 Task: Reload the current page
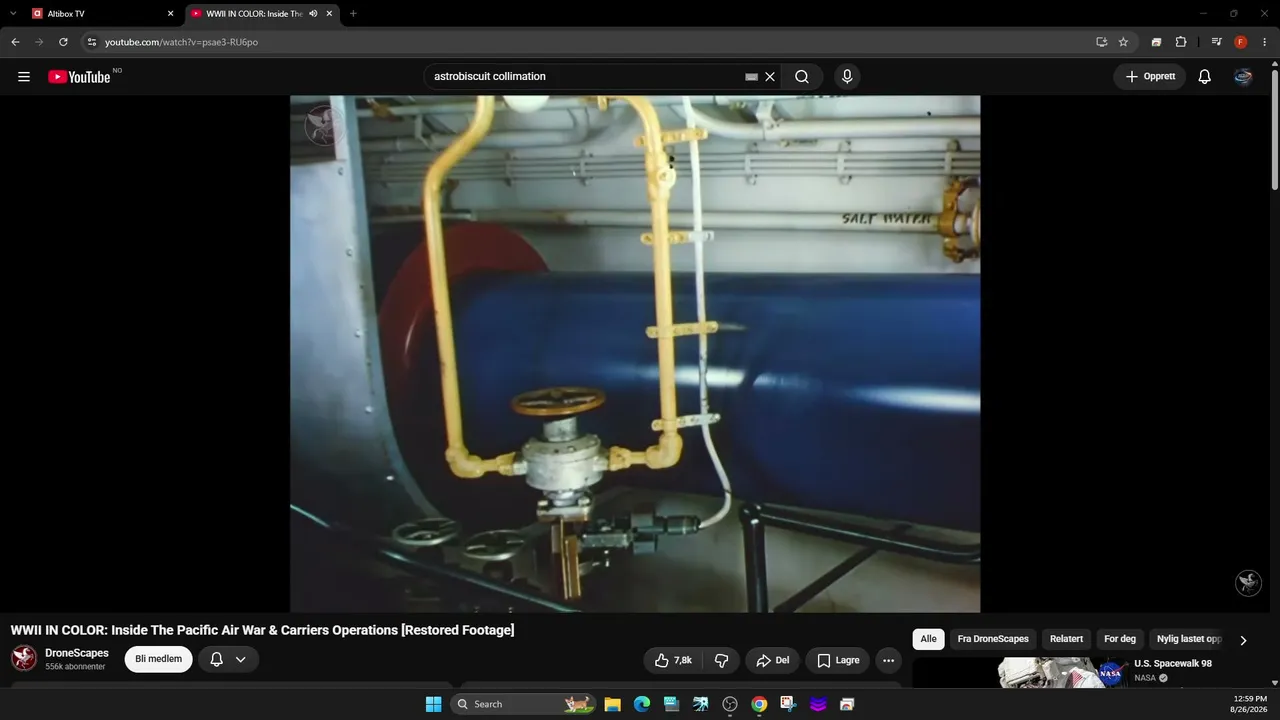coord(63,42)
